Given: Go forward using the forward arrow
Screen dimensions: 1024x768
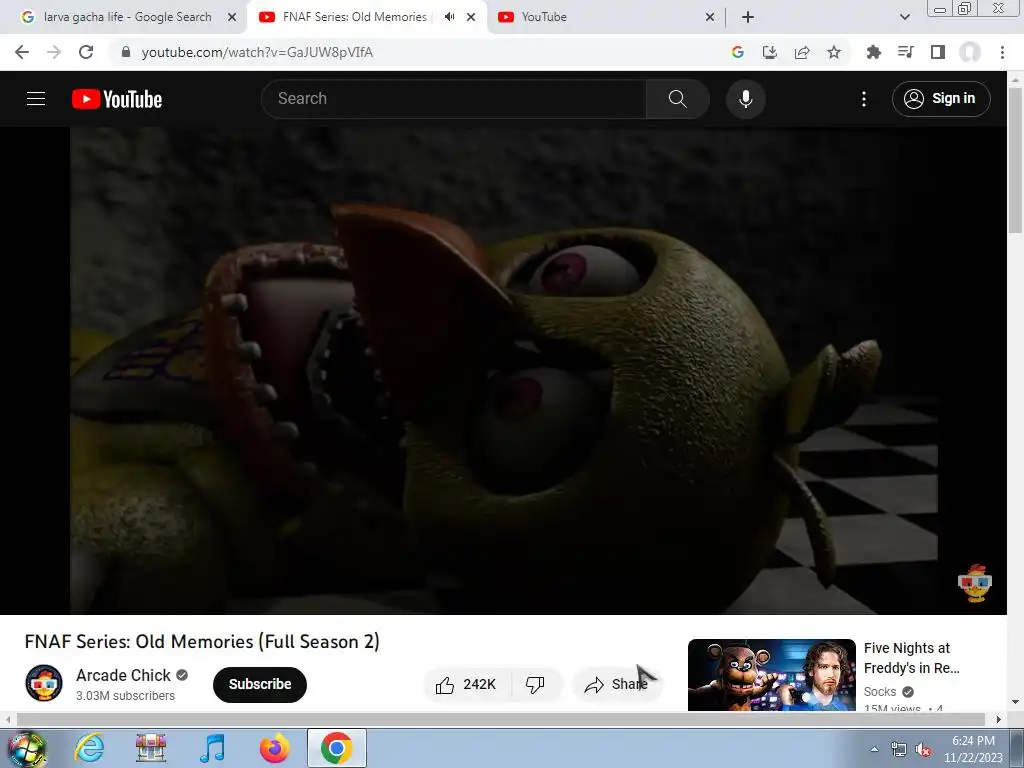Looking at the screenshot, I should pyautogui.click(x=54, y=52).
